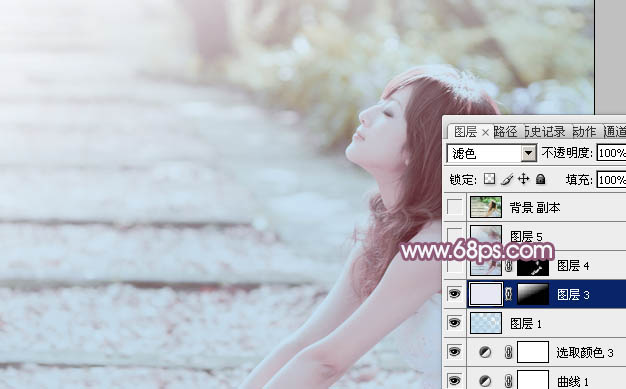Click the link icon on 选取颜色 3
Screen dimensions: 626x389
pos(508,352)
